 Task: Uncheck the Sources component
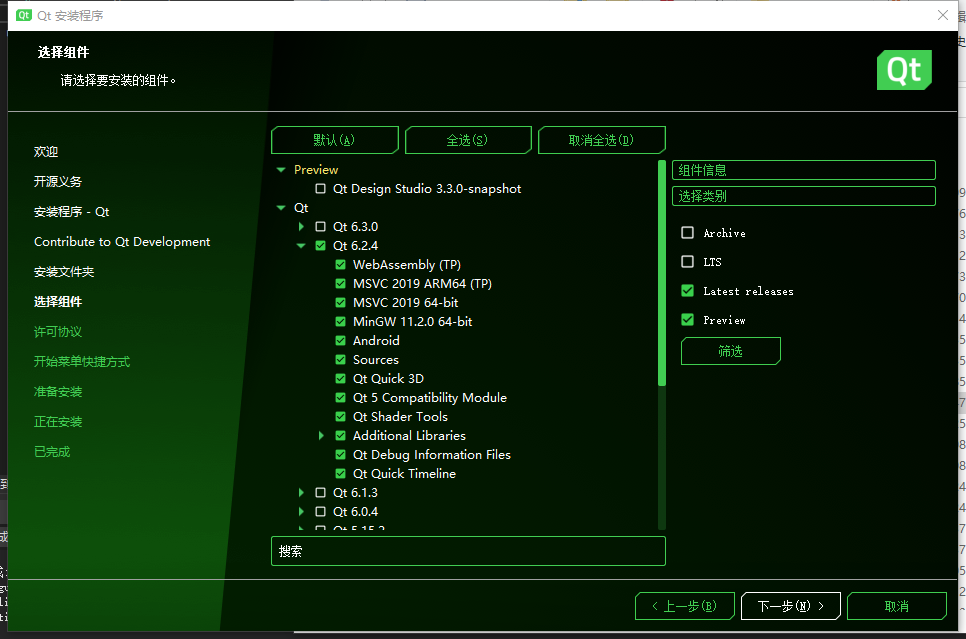pyautogui.click(x=340, y=360)
